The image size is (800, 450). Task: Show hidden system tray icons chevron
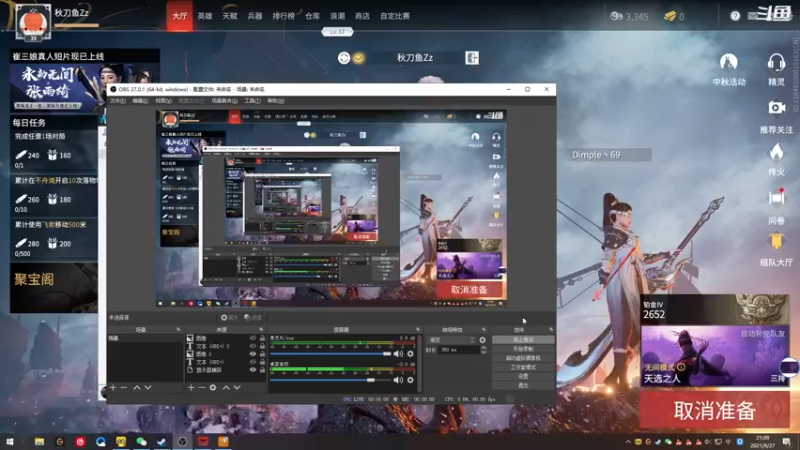coord(628,442)
